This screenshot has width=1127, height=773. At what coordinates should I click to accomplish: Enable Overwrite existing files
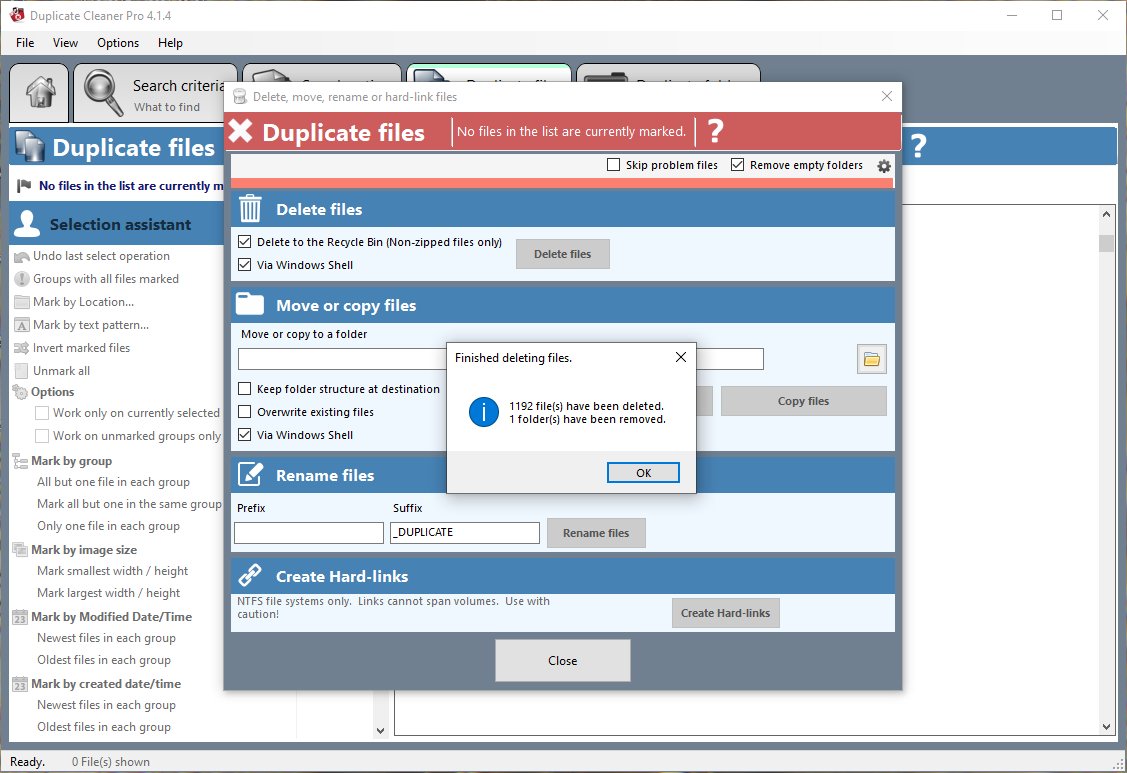click(244, 411)
